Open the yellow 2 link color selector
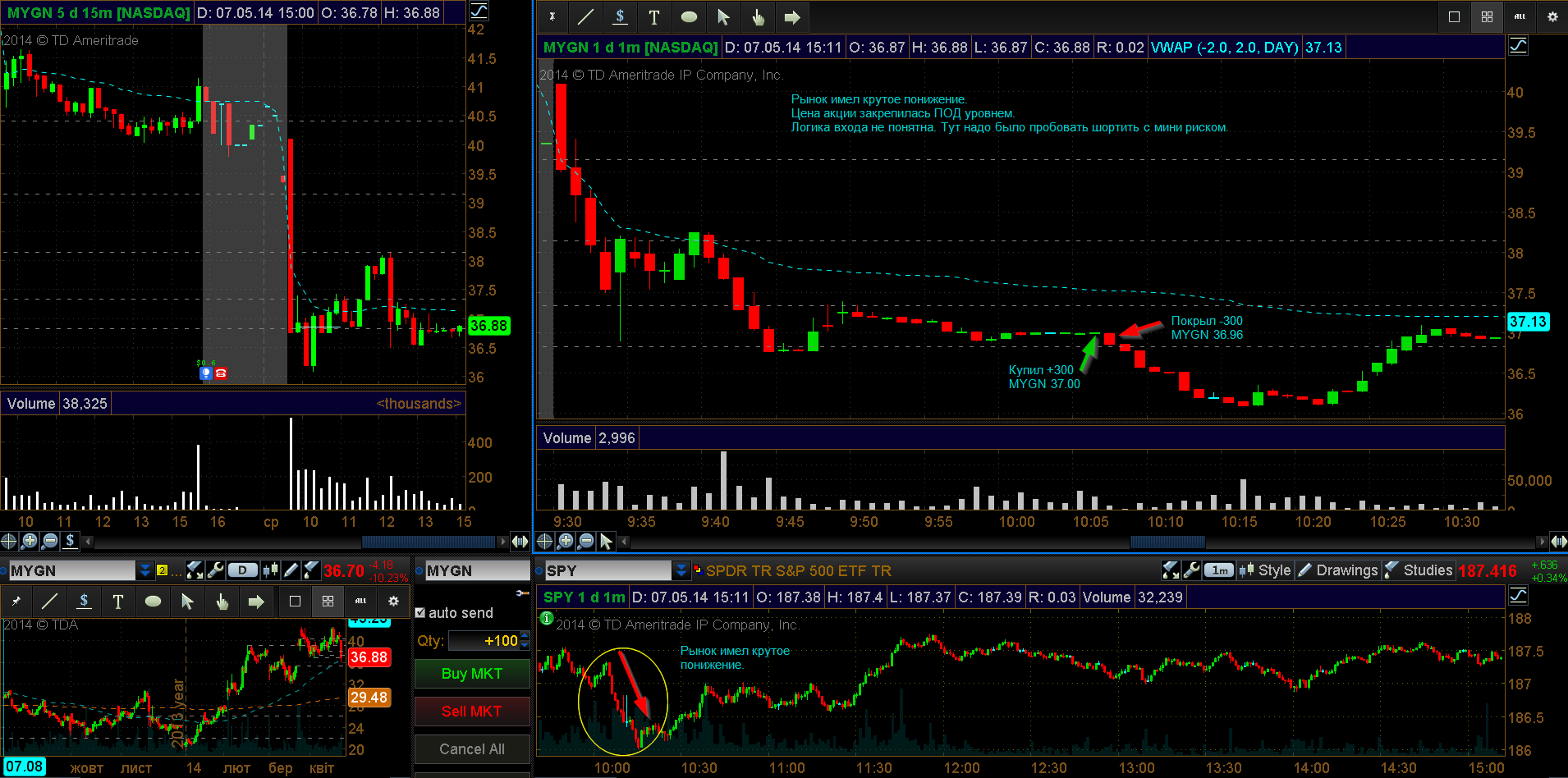Image resolution: width=1568 pixels, height=778 pixels. click(x=163, y=570)
